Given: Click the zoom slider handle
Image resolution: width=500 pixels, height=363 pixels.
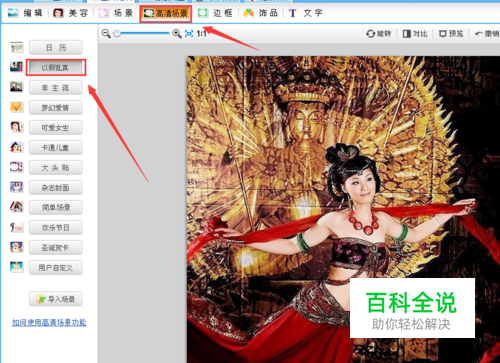Looking at the screenshot, I should click(x=117, y=33).
